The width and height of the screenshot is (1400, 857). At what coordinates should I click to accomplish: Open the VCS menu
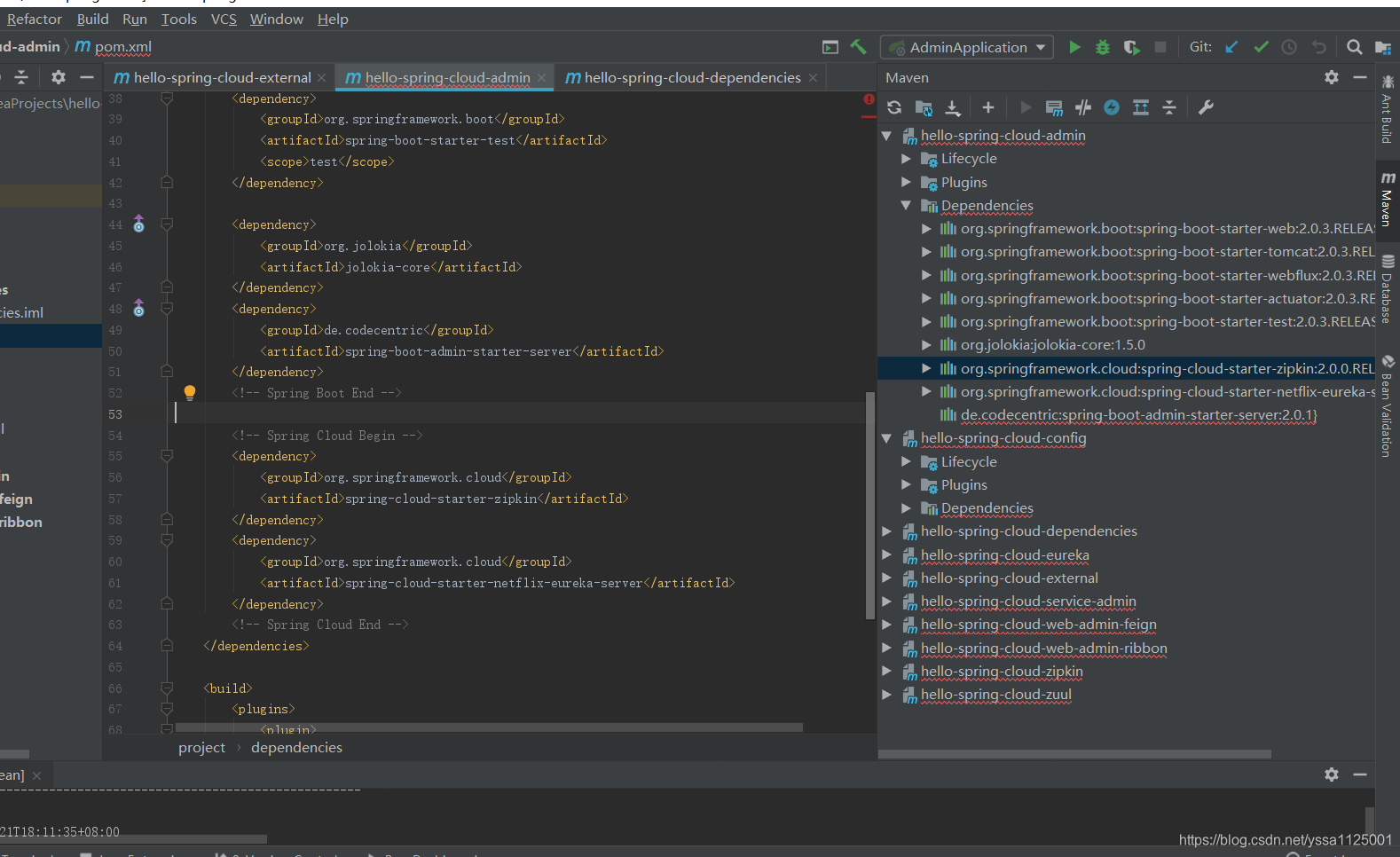point(224,19)
